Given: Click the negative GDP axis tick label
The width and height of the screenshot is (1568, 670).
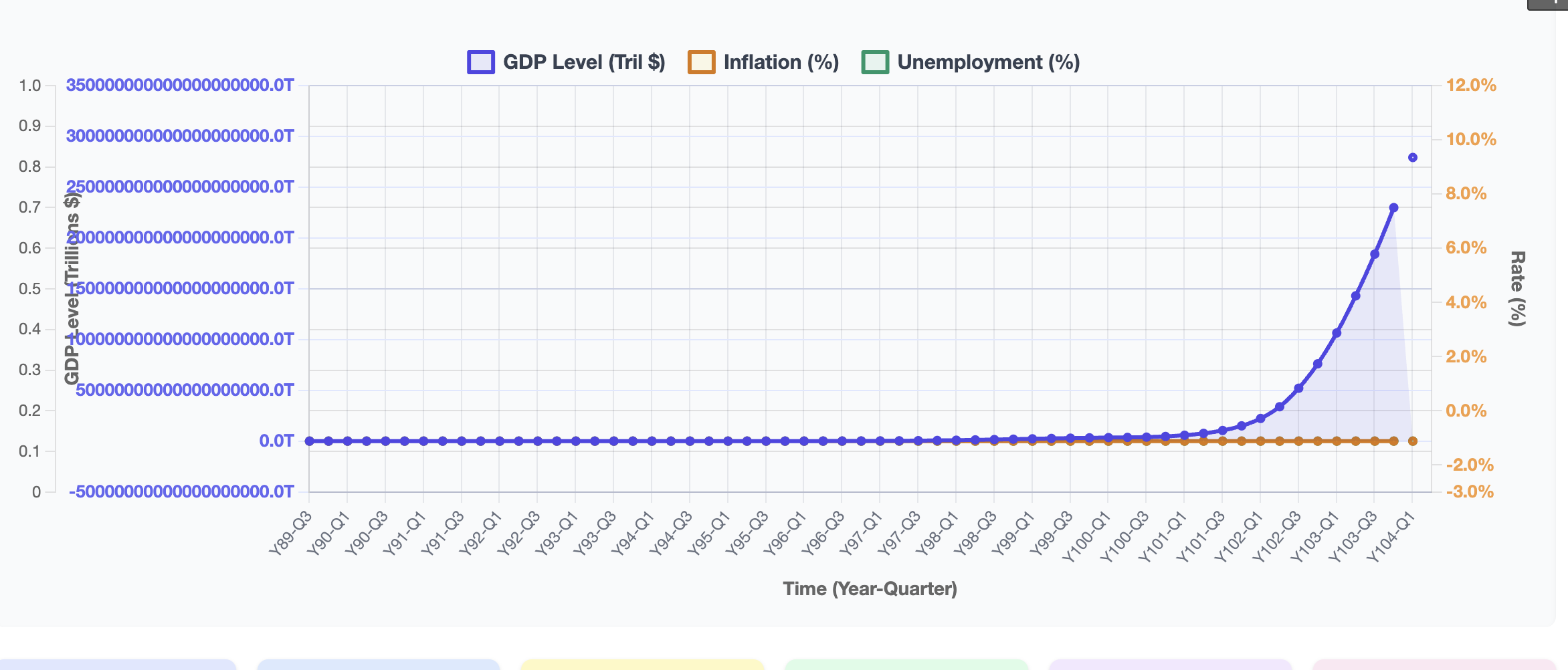Looking at the screenshot, I should click(x=181, y=492).
